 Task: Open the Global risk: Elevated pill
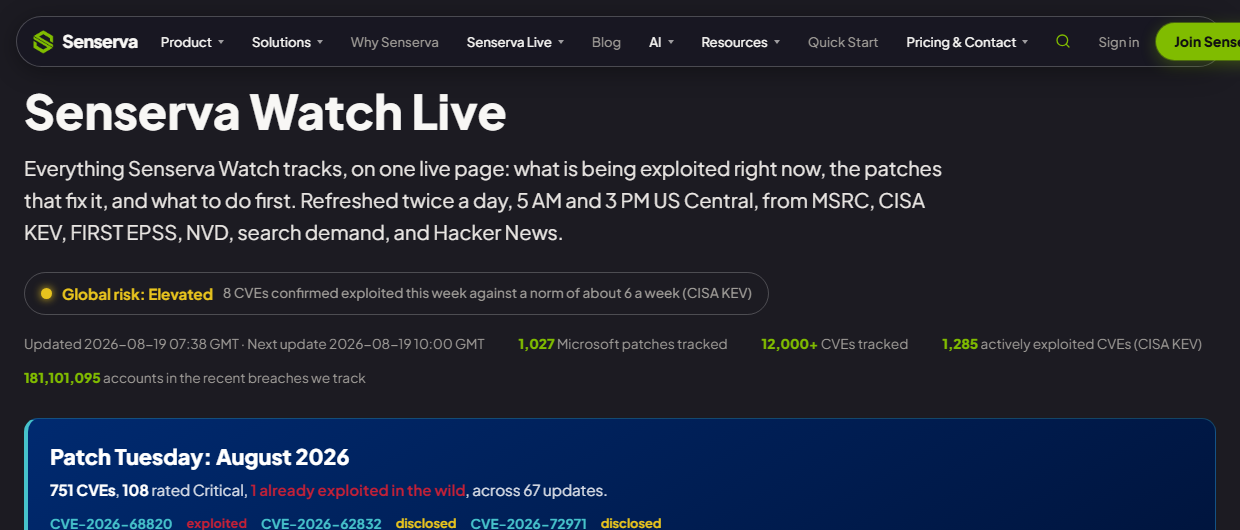tap(396, 294)
